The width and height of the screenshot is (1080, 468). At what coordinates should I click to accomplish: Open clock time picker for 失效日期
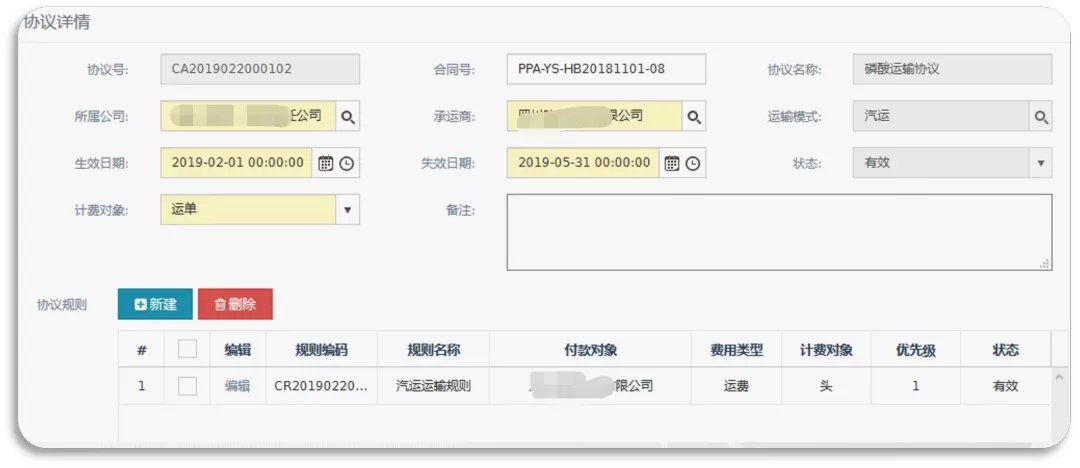693,163
